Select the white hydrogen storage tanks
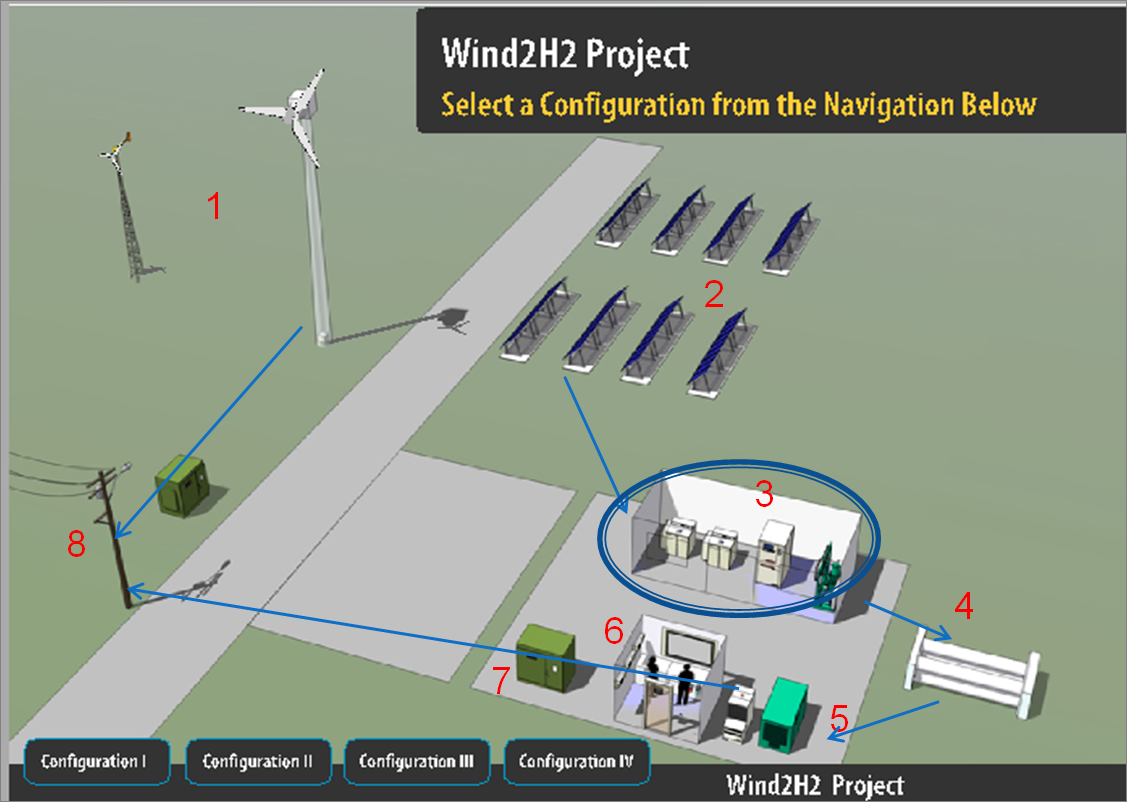Viewport: 1127px width, 802px height. click(973, 673)
